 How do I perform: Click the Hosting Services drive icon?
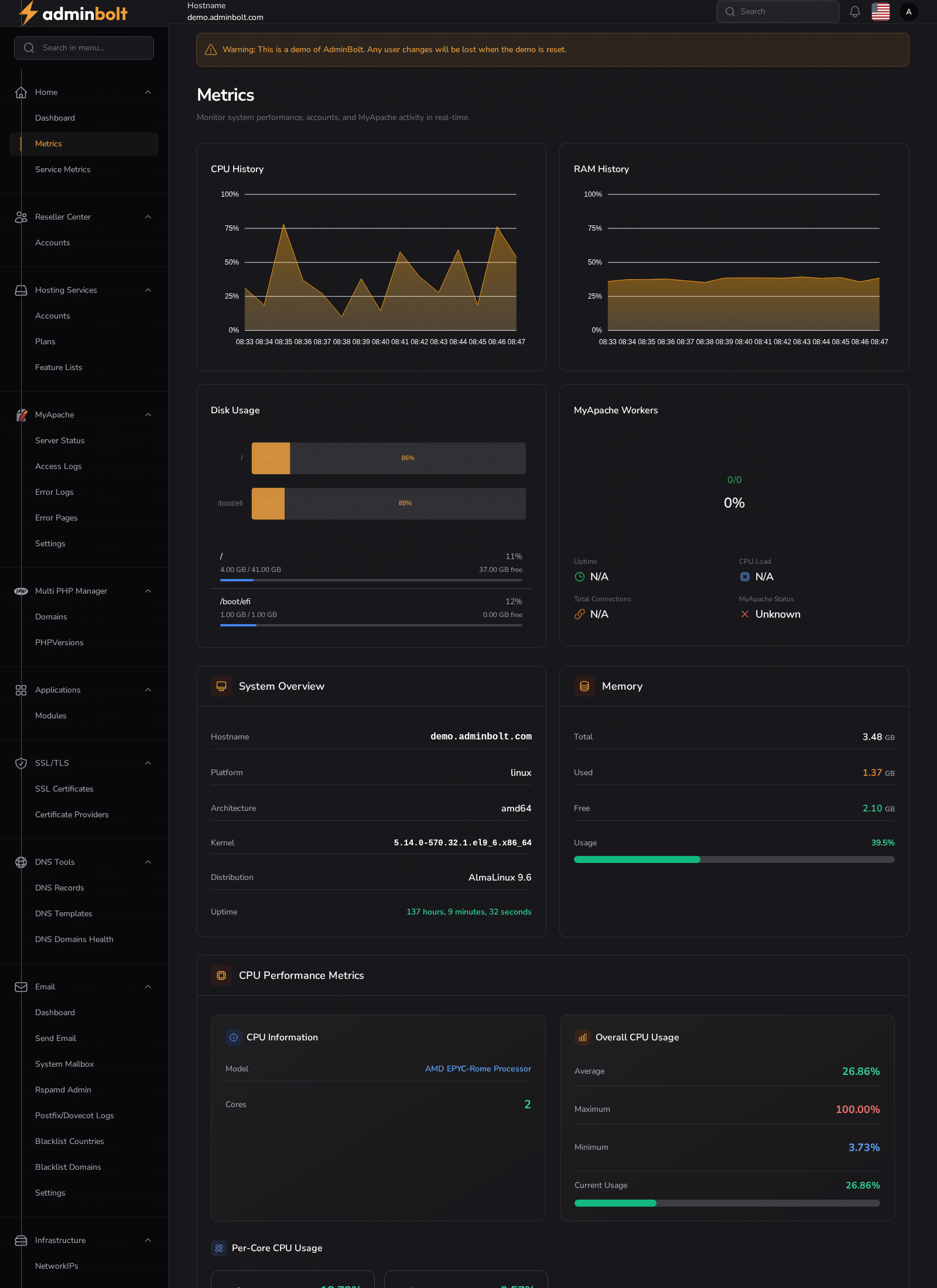click(x=21, y=290)
